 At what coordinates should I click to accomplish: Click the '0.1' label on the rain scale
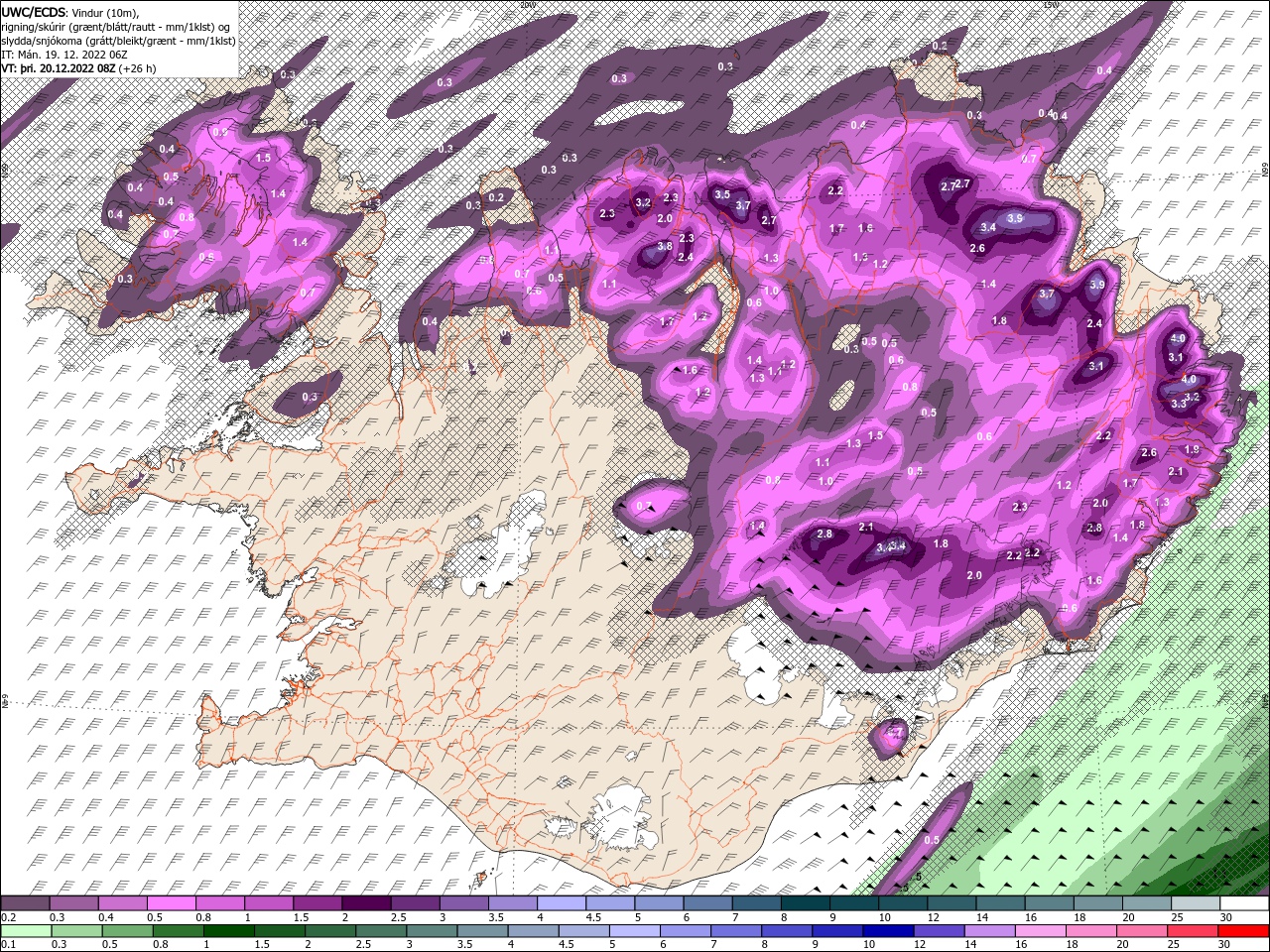(x=9, y=943)
